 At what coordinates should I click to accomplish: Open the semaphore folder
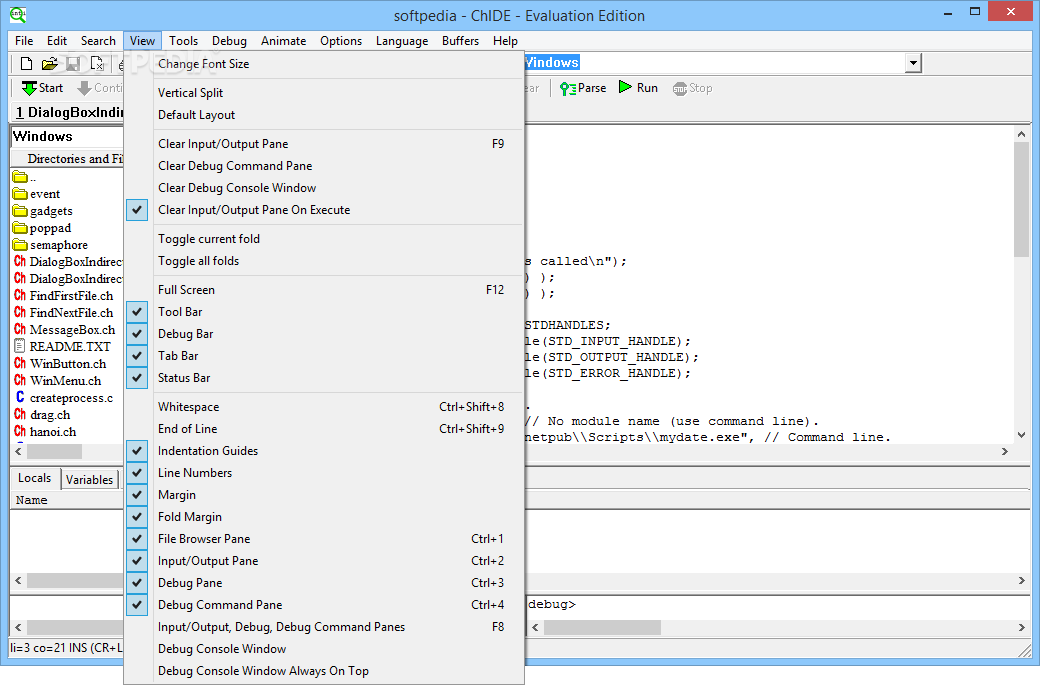click(50, 245)
